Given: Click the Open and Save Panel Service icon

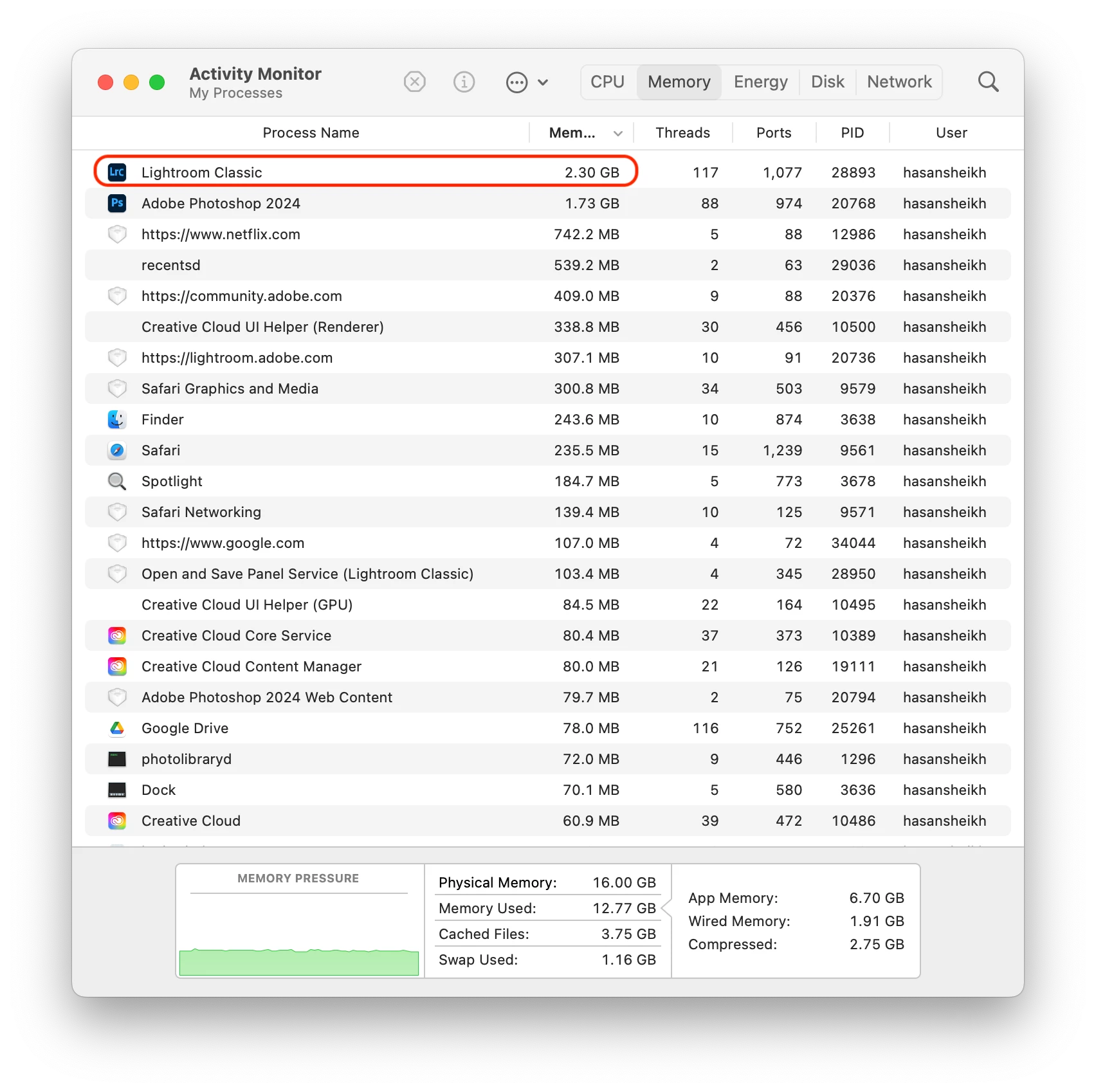Looking at the screenshot, I should pyautogui.click(x=117, y=574).
